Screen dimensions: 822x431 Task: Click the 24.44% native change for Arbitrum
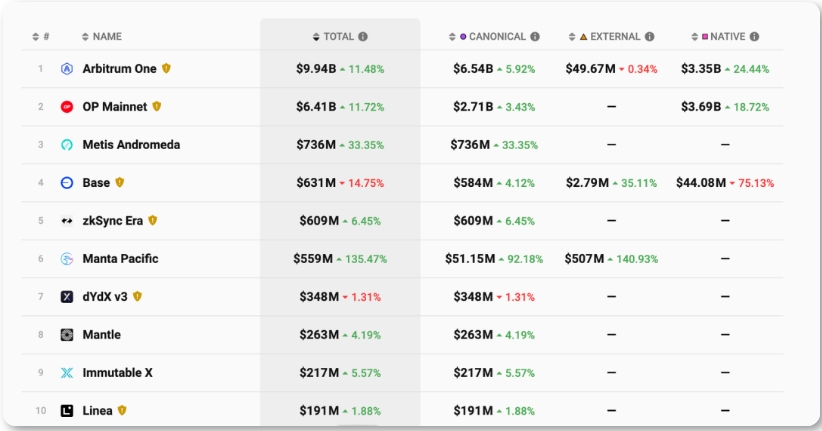coord(751,69)
